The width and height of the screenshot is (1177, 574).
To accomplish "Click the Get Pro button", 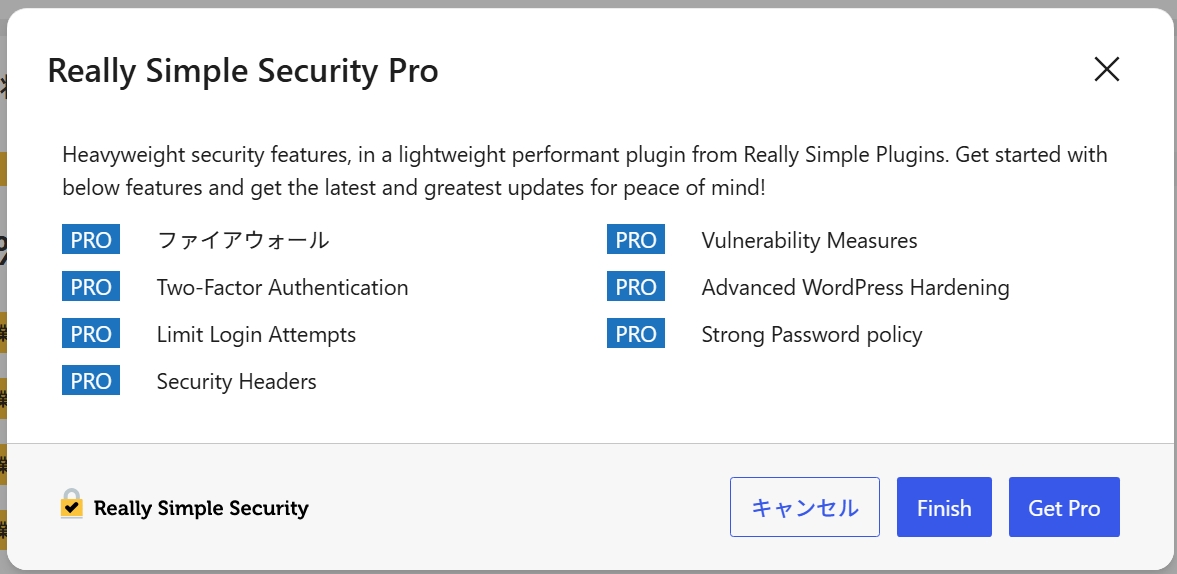I will coord(1064,507).
